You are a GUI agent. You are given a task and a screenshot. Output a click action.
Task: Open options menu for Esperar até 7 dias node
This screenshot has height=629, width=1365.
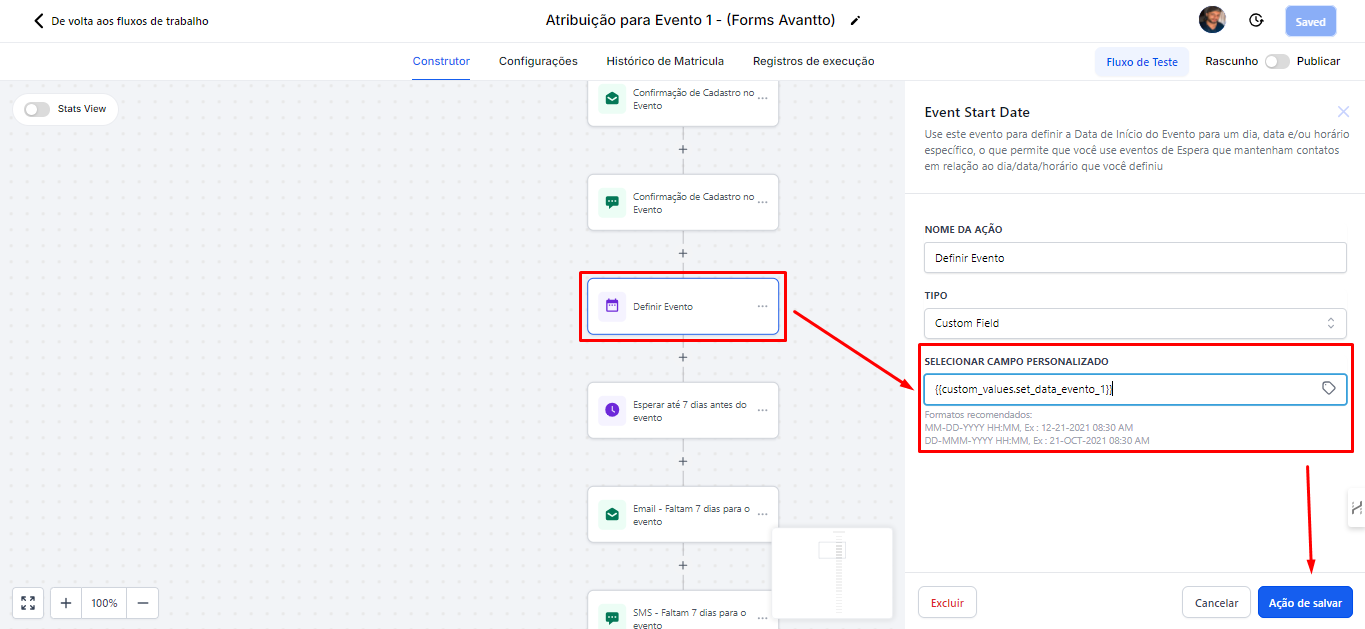pos(762,410)
